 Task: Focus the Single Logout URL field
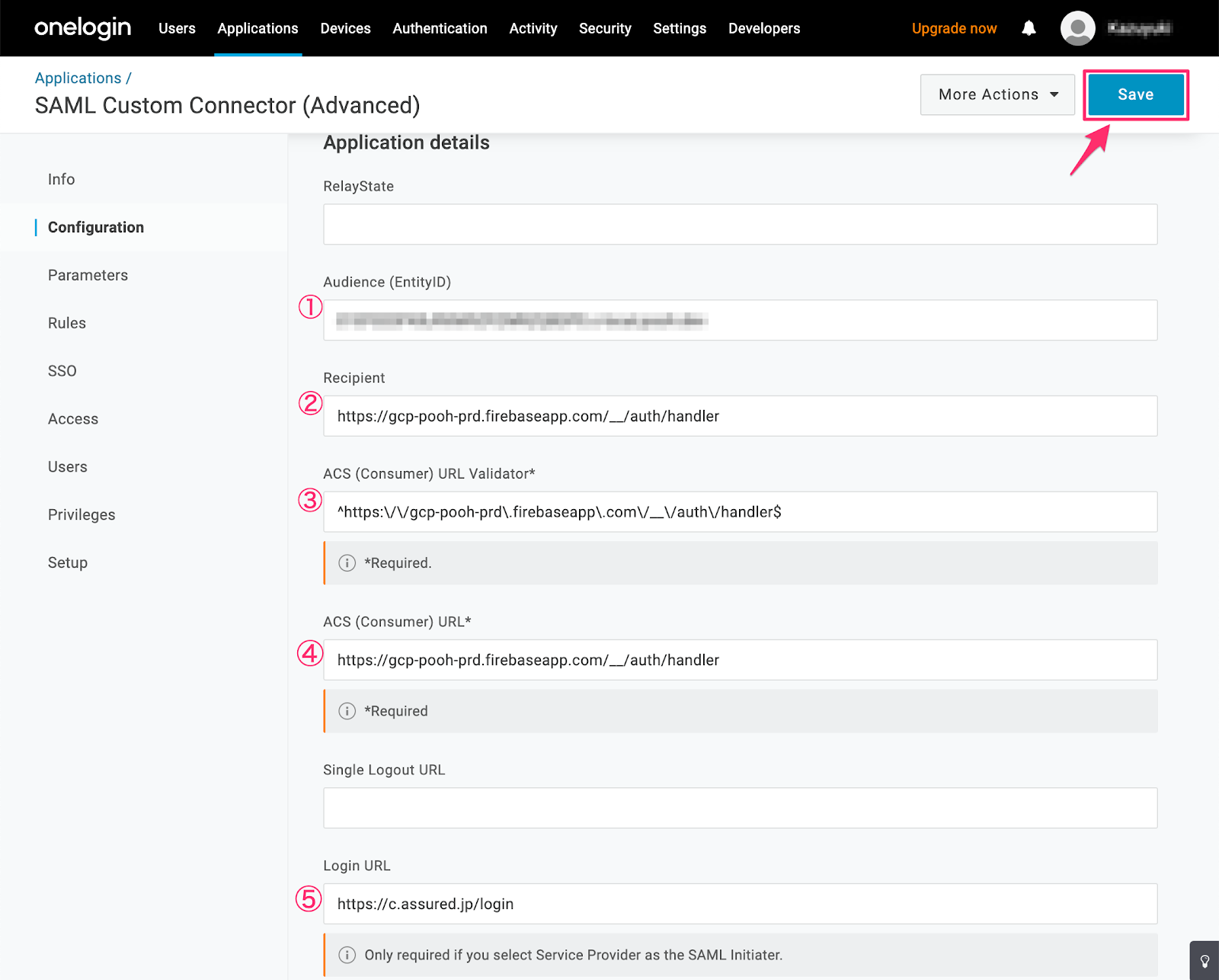click(x=740, y=808)
